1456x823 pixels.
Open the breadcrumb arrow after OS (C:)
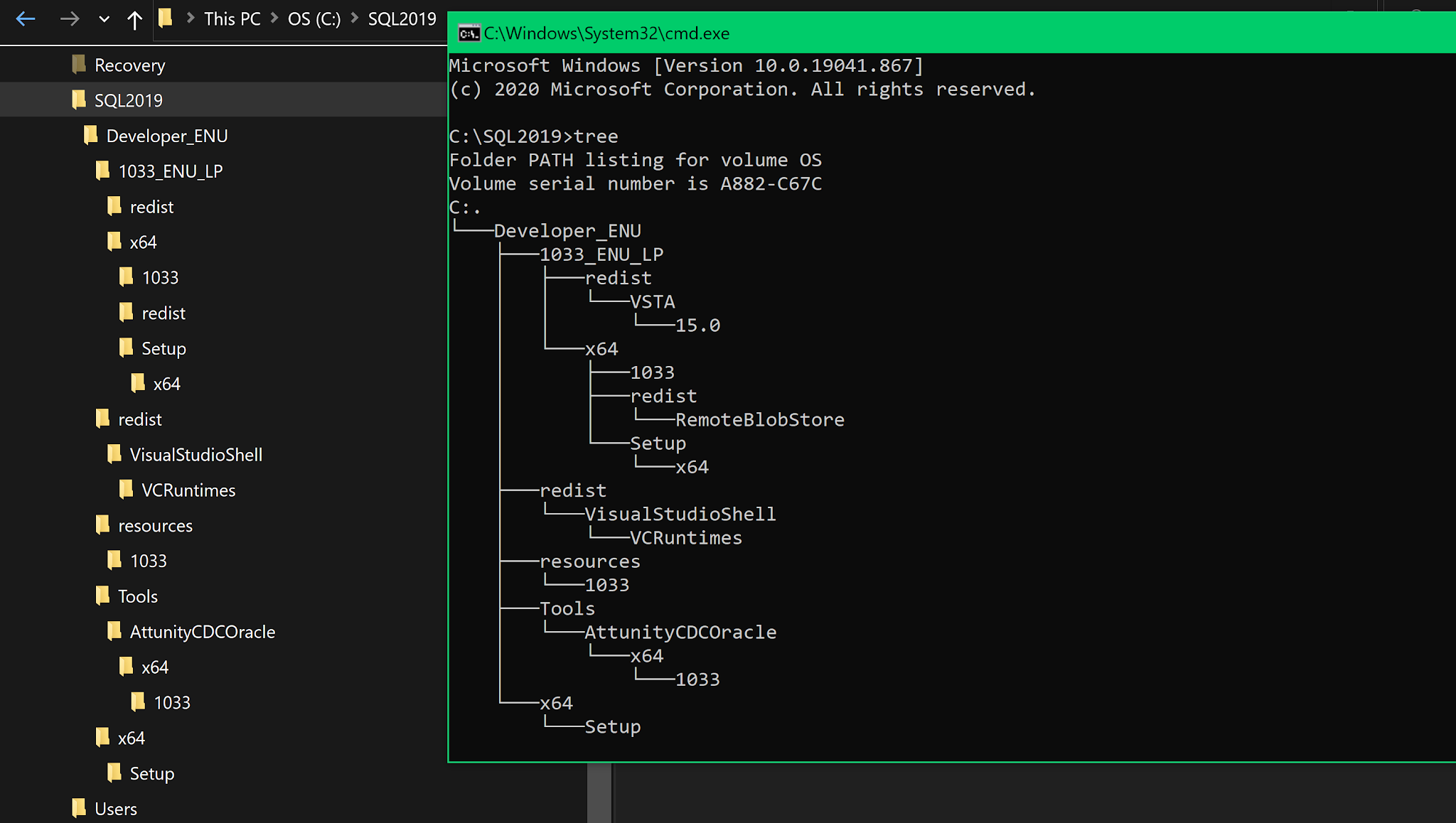(x=354, y=18)
